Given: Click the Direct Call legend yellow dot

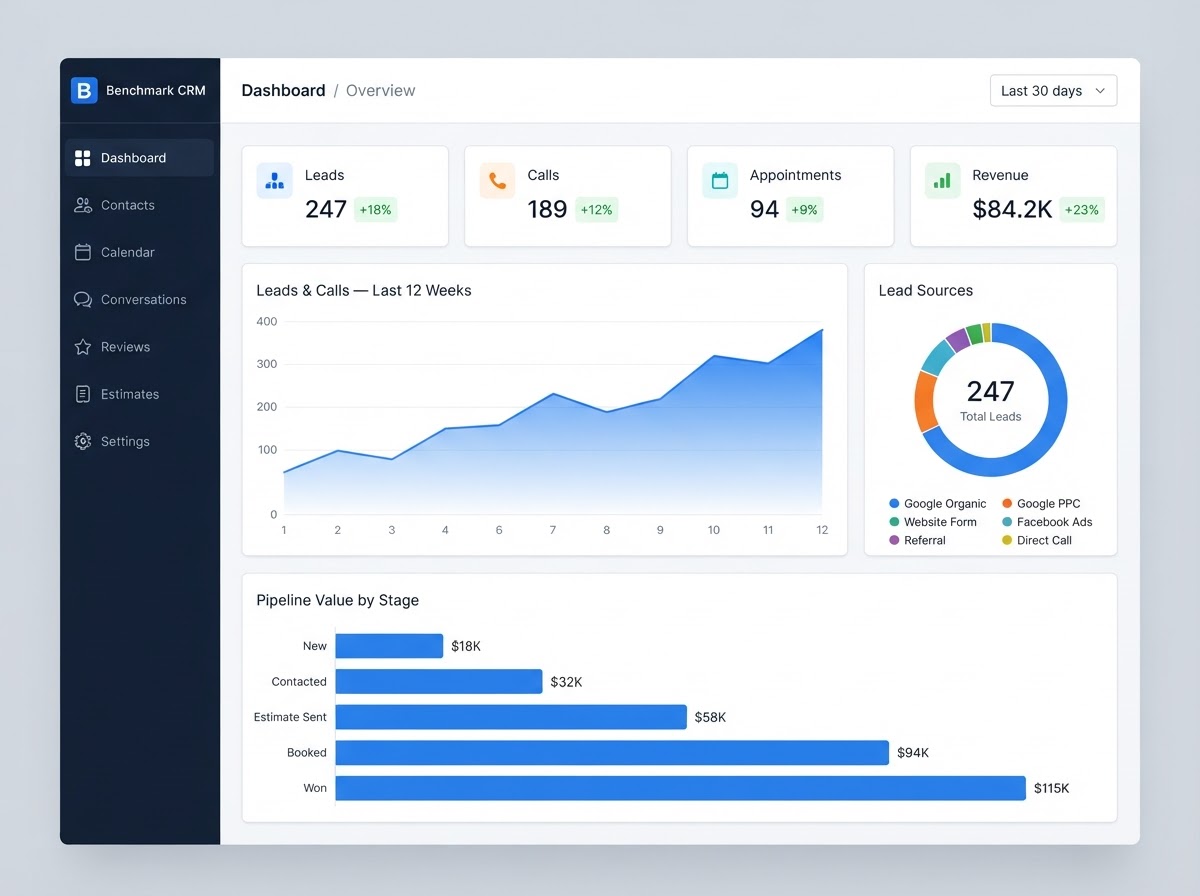Looking at the screenshot, I should coord(1007,540).
